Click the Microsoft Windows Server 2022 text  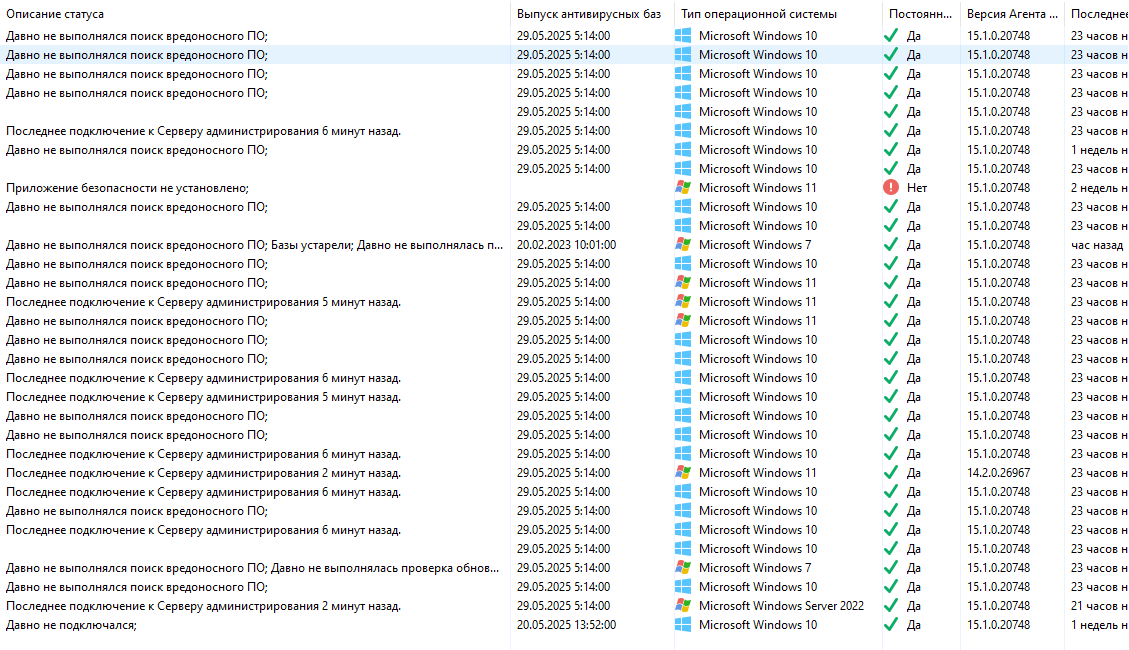[781, 606]
